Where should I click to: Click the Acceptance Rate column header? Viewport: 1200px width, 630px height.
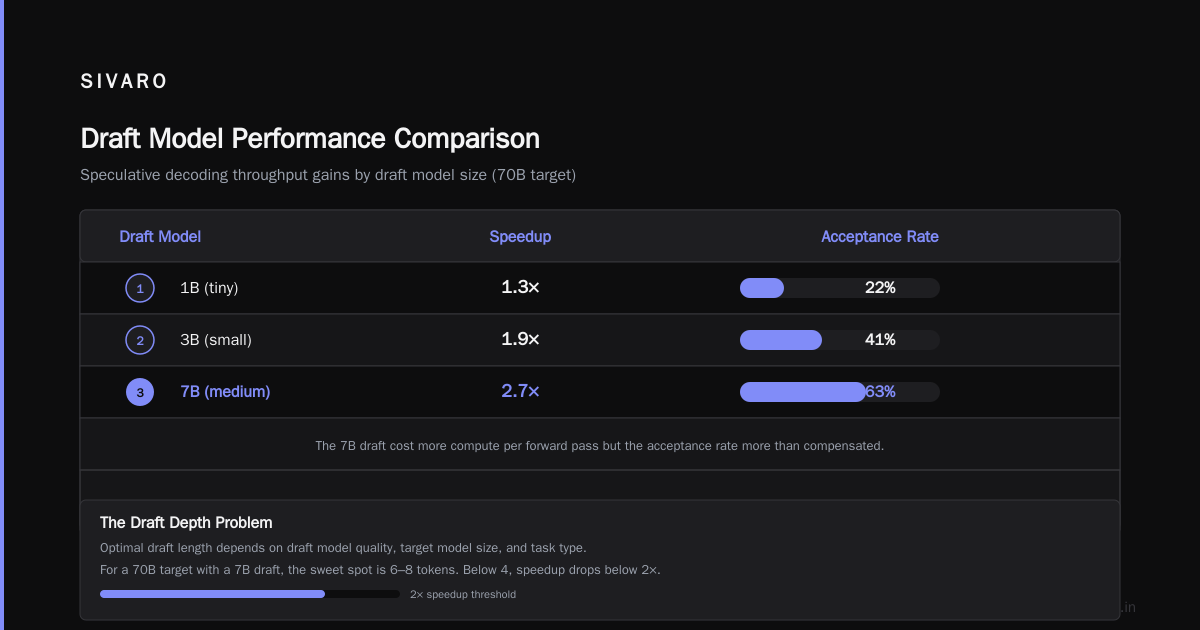[x=880, y=237]
